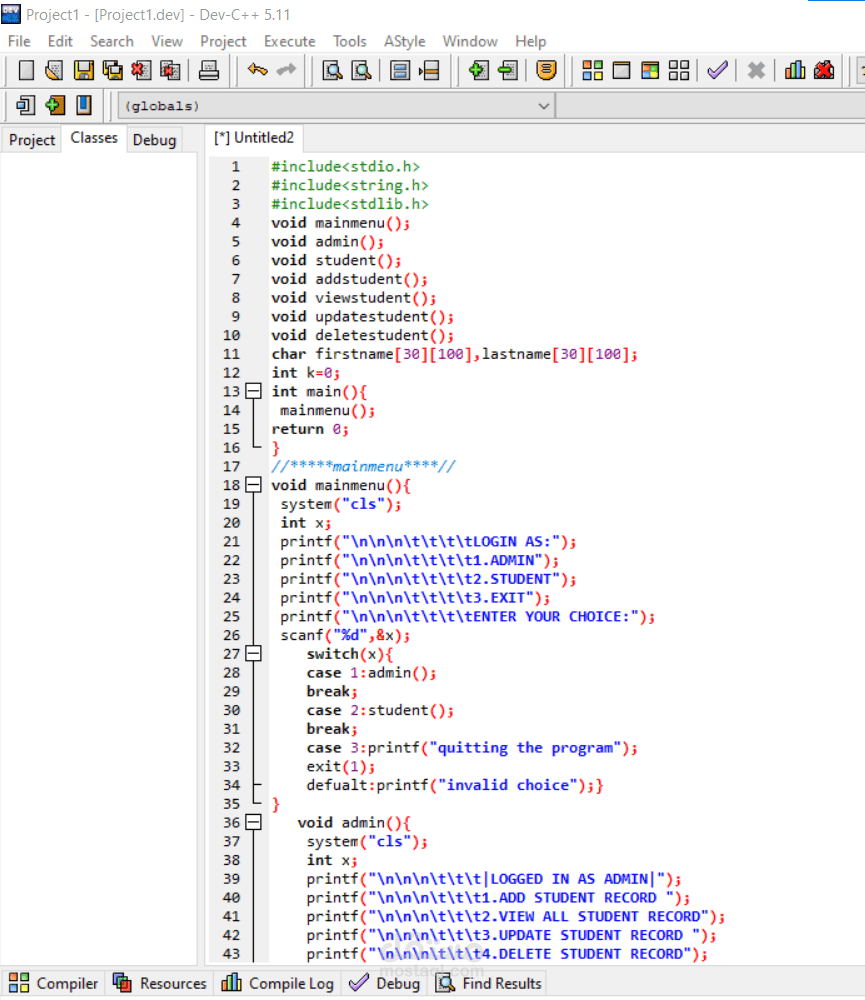Image resolution: width=865 pixels, height=1000 pixels.
Task: Open the (globals) class dropdown
Action: tap(336, 106)
